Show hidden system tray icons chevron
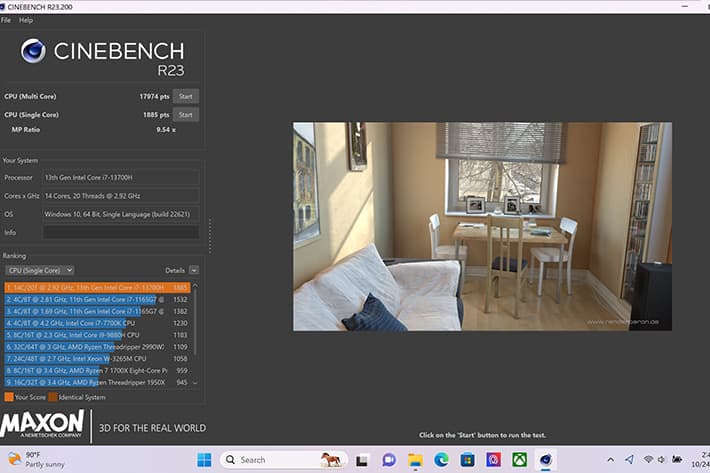 pos(611,460)
